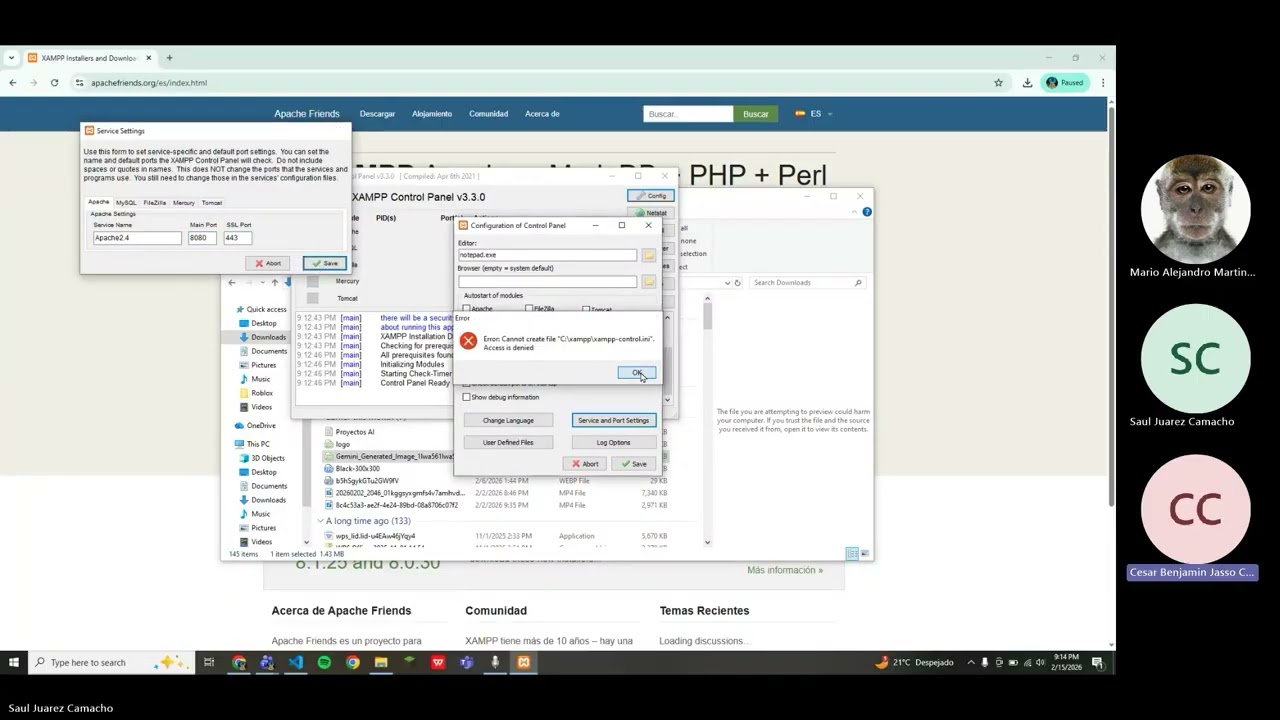Switch to the Apache tab in Service Settings
The width and height of the screenshot is (1280, 720).
(98, 202)
